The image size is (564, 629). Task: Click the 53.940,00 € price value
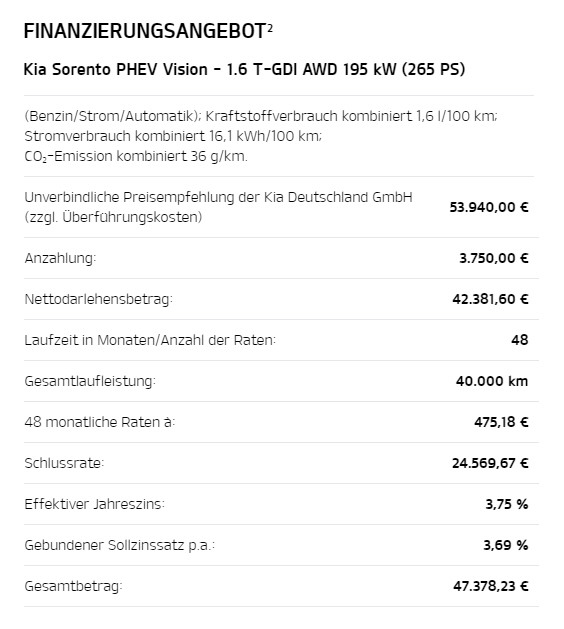(489, 207)
